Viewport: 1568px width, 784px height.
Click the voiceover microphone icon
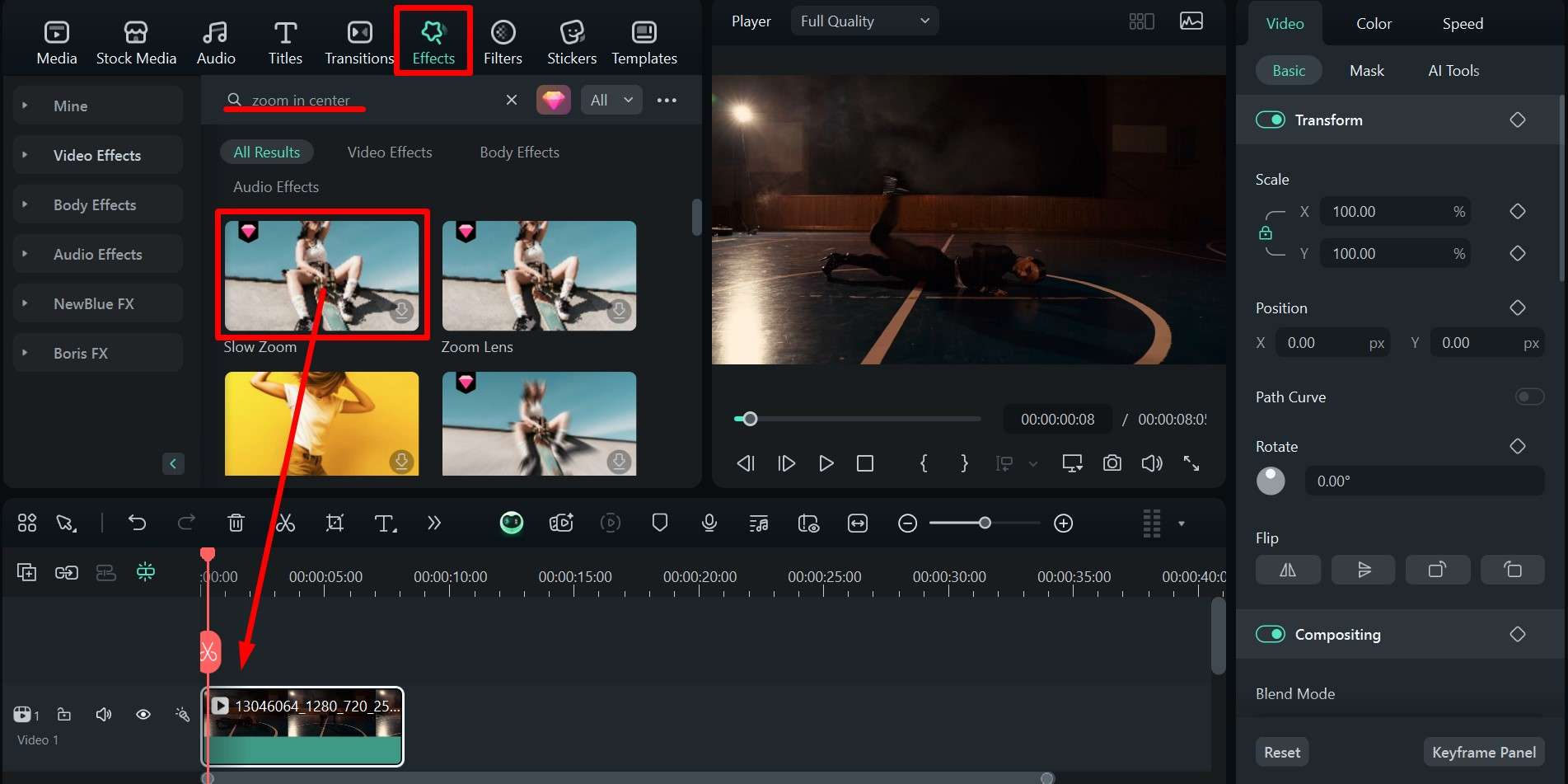pos(709,523)
